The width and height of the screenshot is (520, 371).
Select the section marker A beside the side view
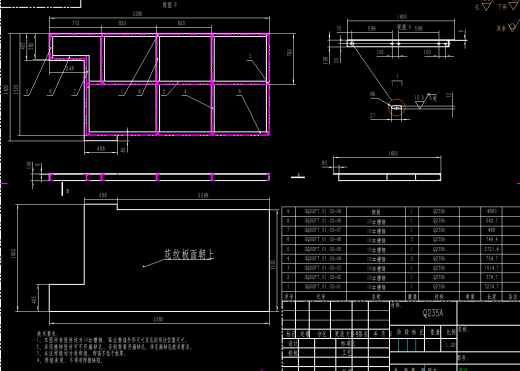[x=298, y=176]
